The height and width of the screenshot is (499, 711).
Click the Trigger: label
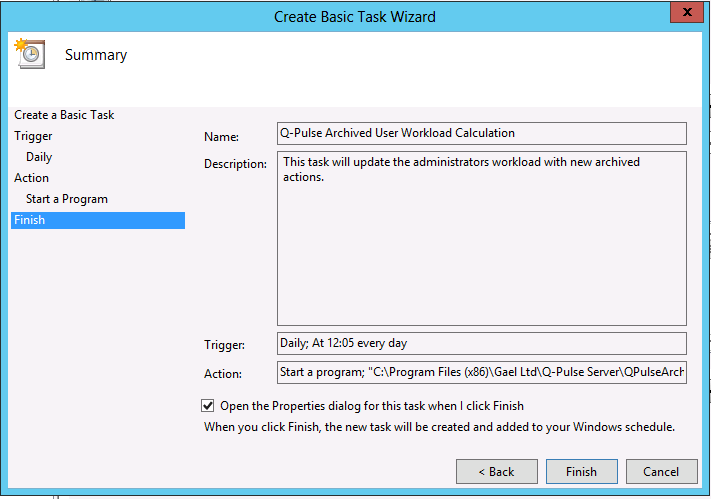point(224,345)
